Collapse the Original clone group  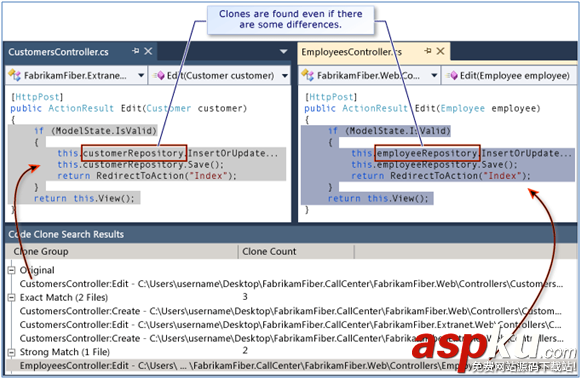click(12, 270)
